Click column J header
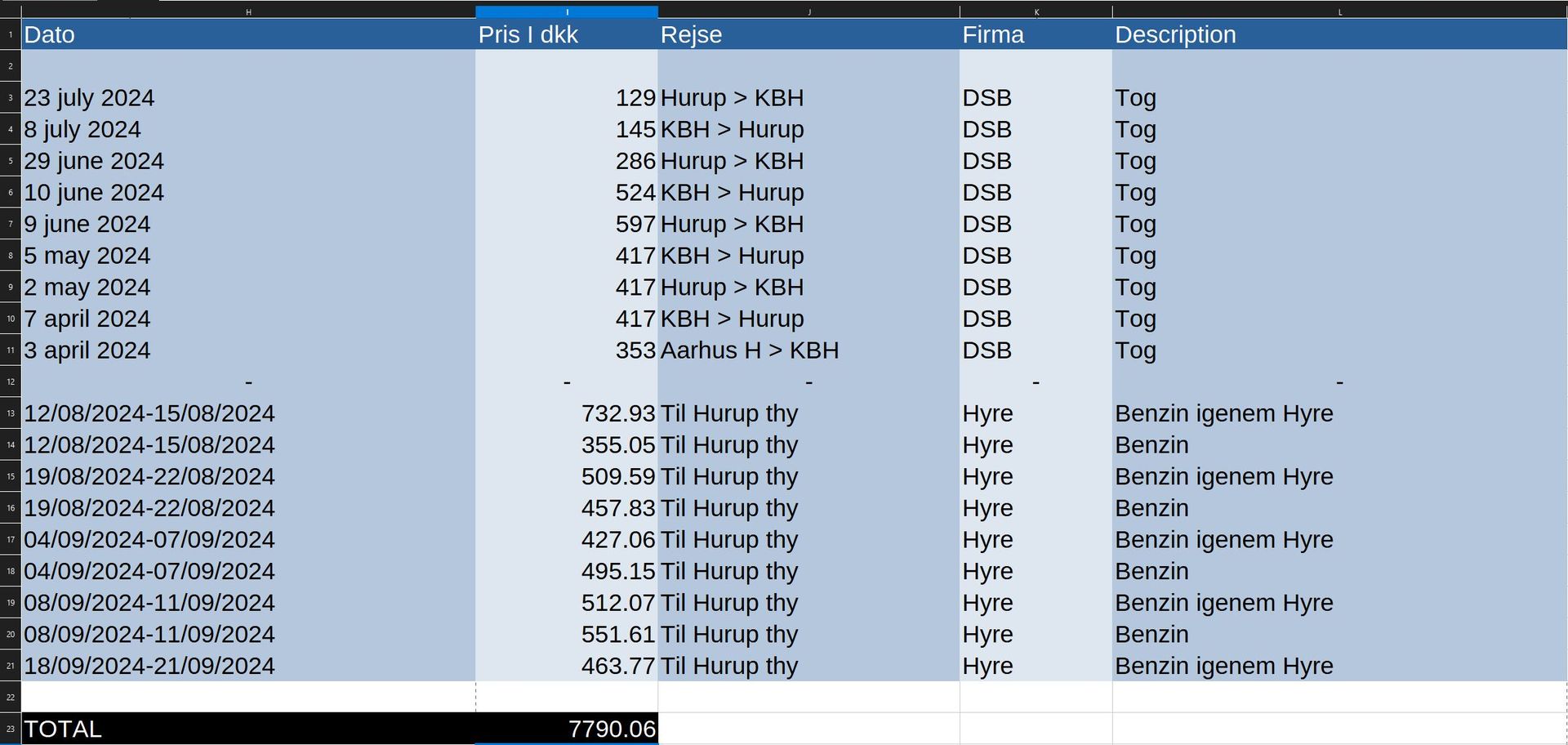 808,11
